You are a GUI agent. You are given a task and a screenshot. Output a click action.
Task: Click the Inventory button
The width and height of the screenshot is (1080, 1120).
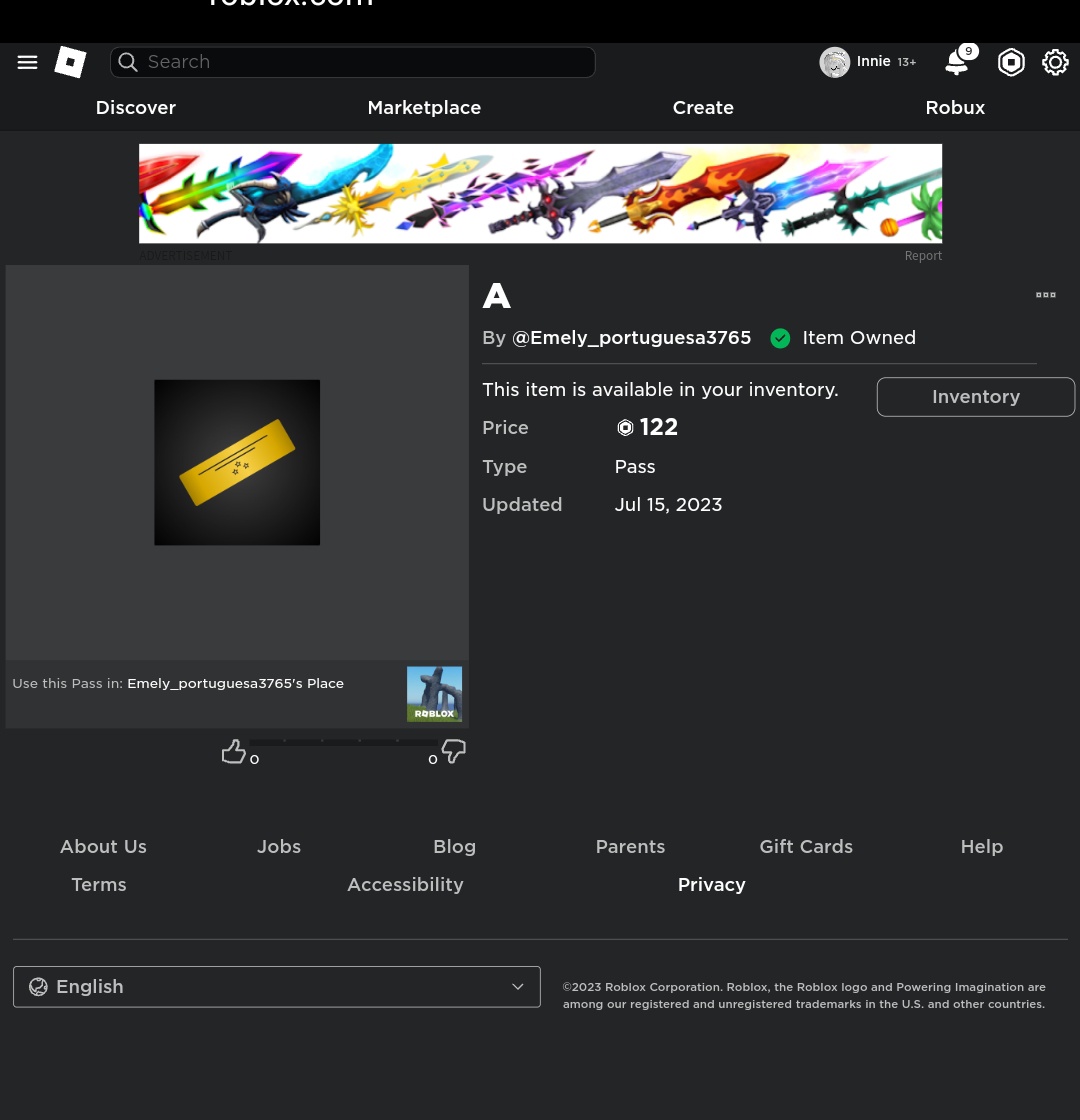976,396
